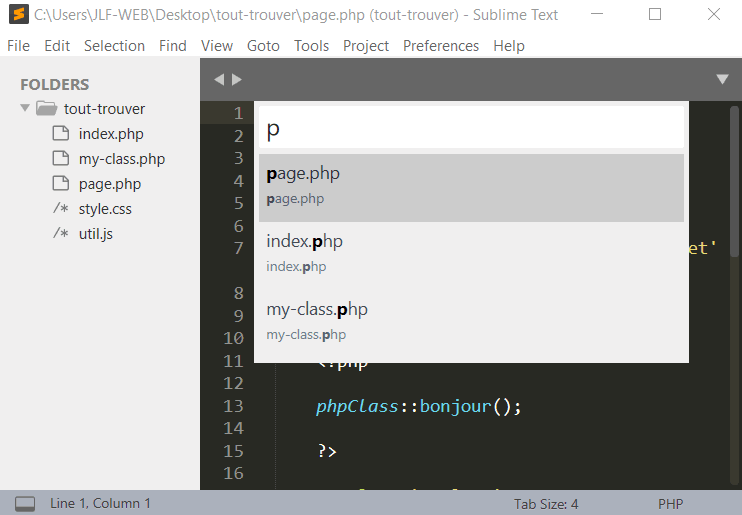Click the my-class.php file icon

point(60,158)
